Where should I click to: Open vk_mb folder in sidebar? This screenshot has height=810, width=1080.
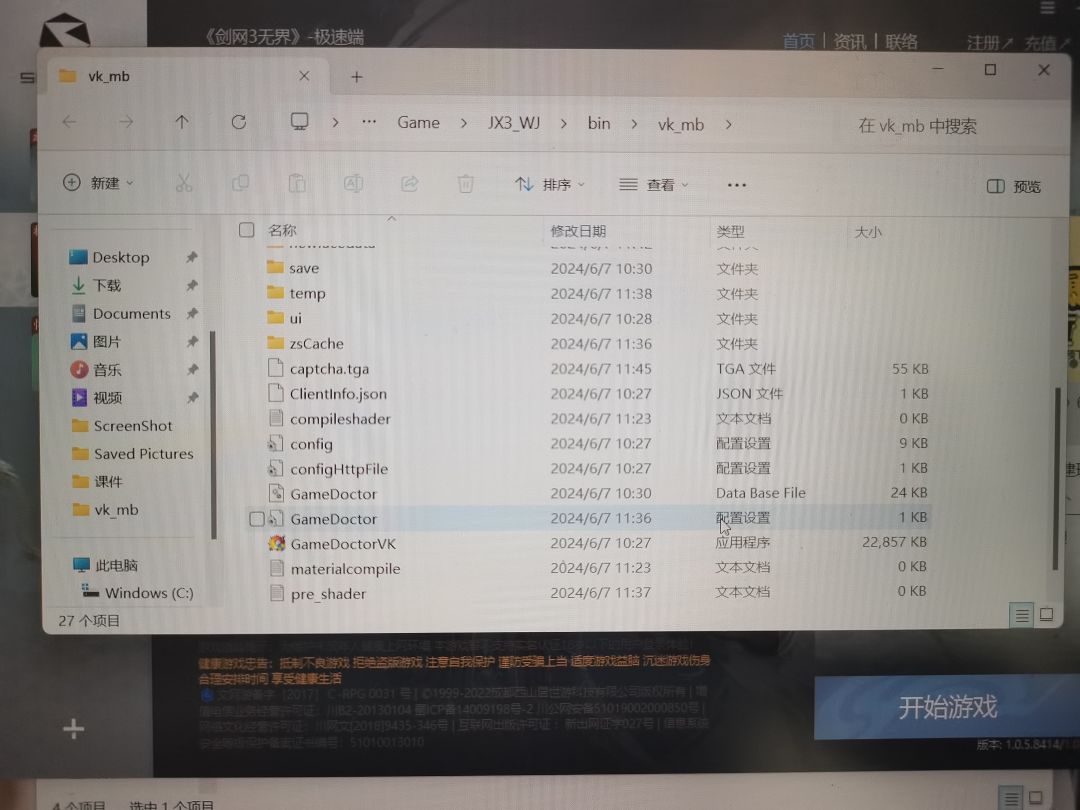pos(116,510)
